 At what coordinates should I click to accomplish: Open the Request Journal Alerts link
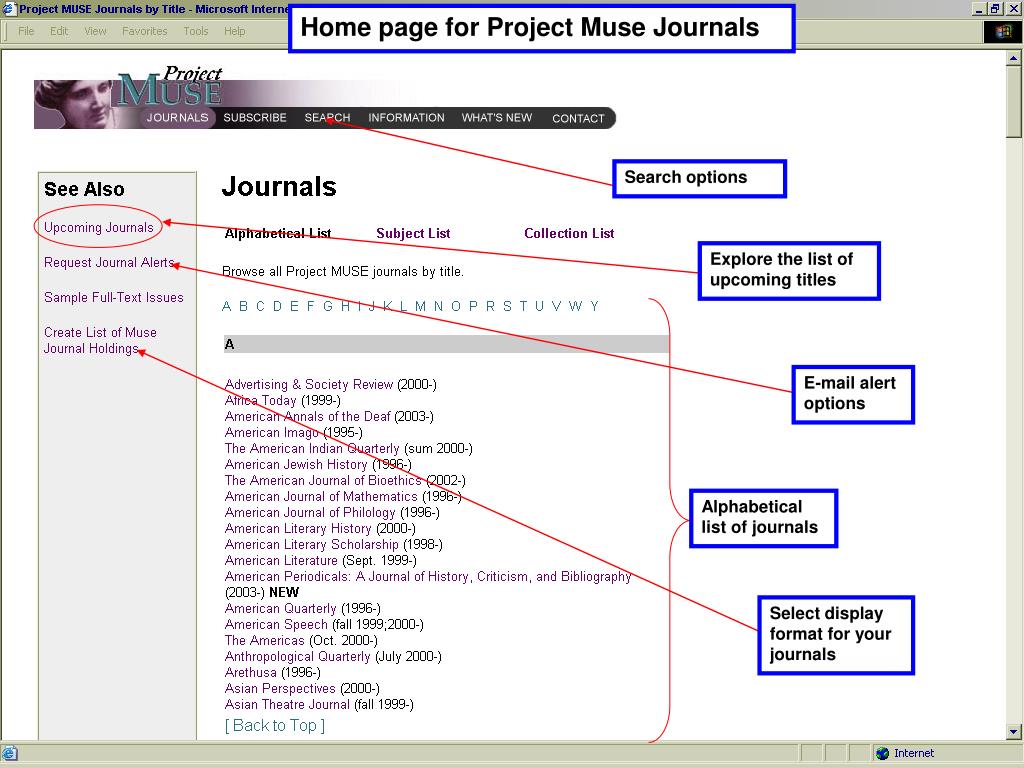coord(109,263)
